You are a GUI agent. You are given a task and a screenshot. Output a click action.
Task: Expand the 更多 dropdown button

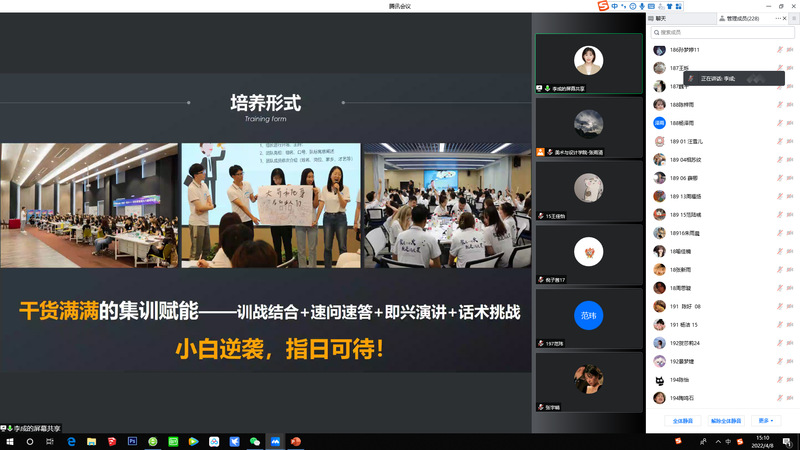pos(765,421)
